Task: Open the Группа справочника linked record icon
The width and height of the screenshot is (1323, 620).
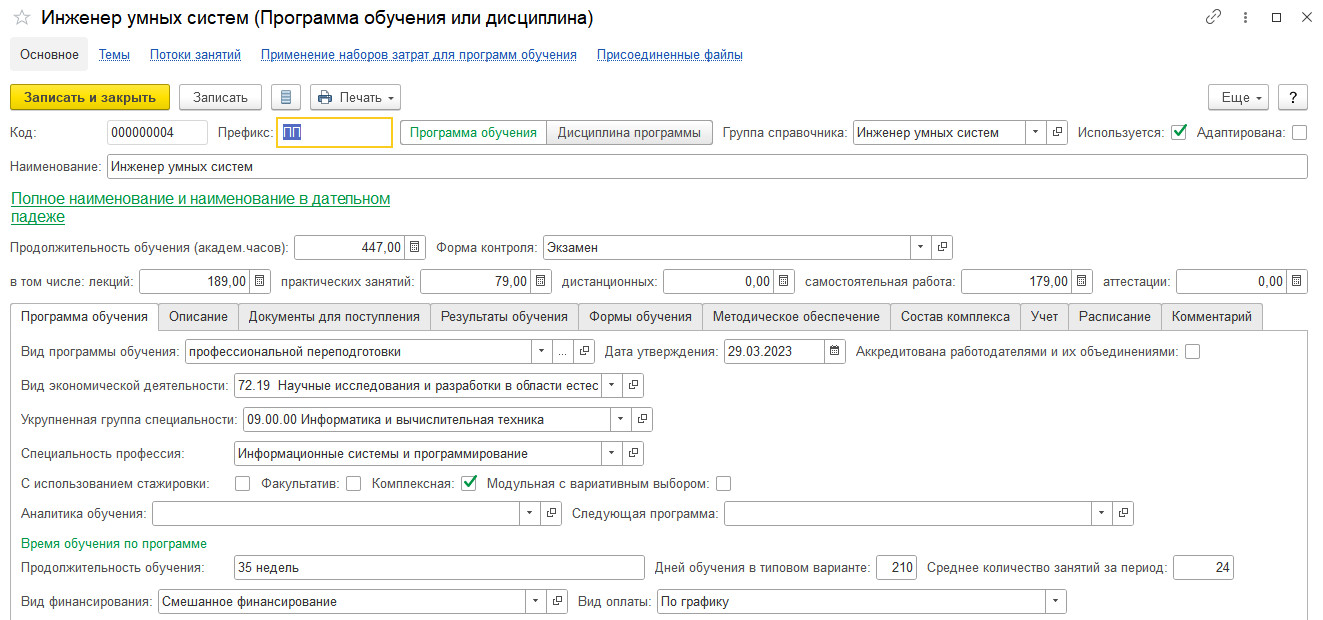Action: click(x=1058, y=132)
